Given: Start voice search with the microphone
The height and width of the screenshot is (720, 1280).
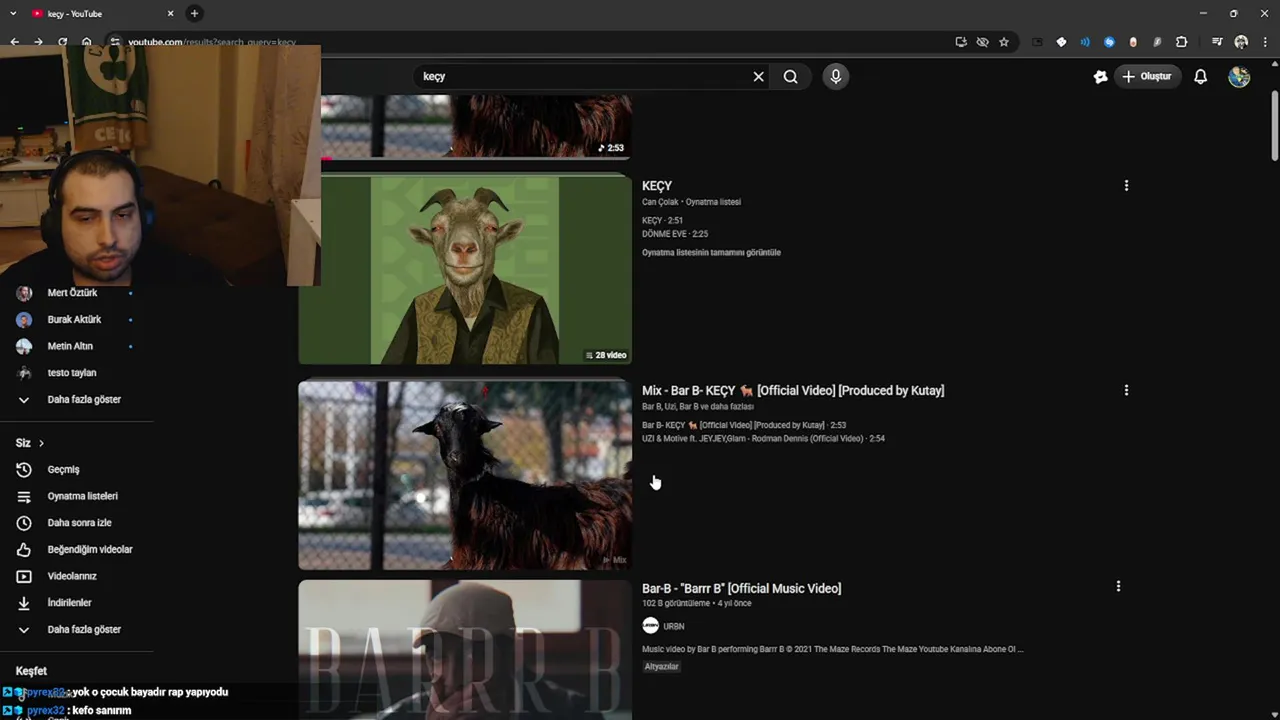Looking at the screenshot, I should click(836, 76).
